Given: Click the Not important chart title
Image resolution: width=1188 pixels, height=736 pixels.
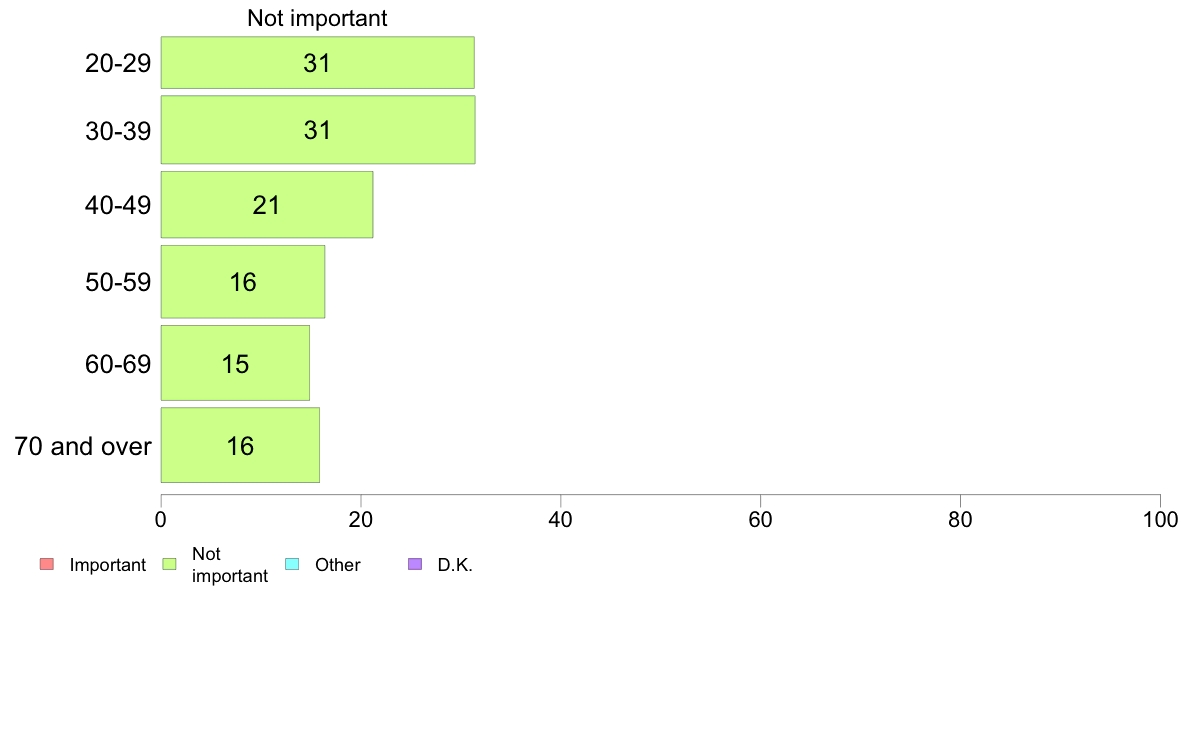Looking at the screenshot, I should pos(317,18).
